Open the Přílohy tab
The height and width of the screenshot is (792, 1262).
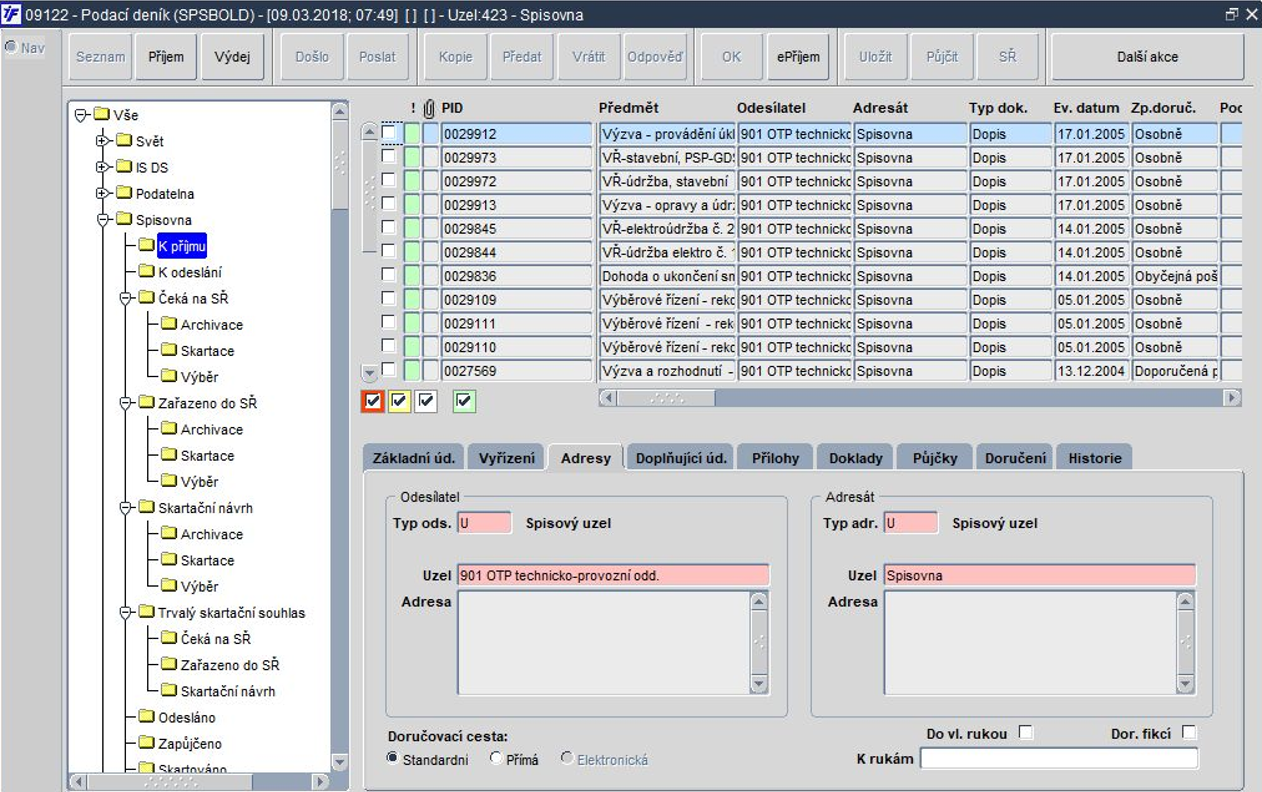point(775,458)
